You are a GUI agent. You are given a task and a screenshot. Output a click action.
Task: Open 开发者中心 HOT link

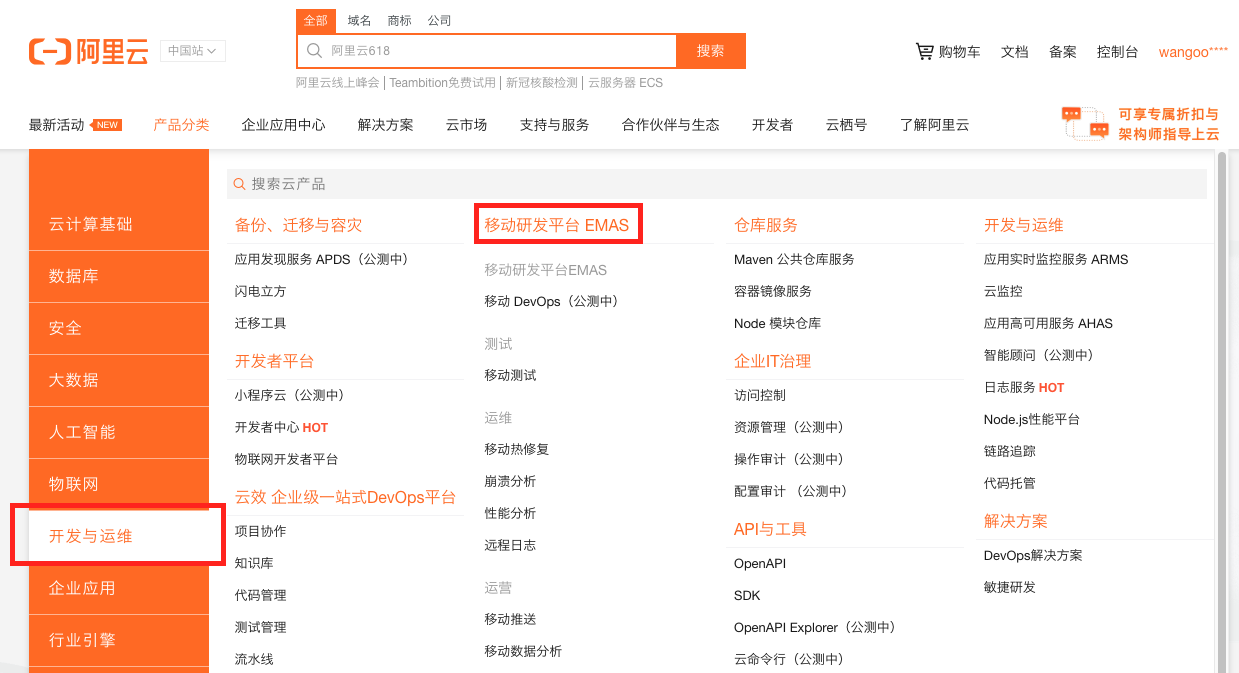click(x=281, y=427)
